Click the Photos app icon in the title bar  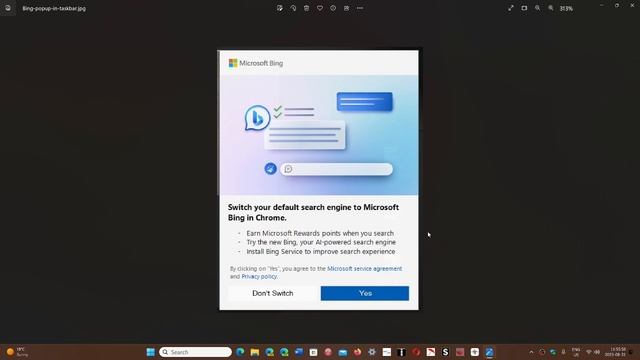tap(8, 8)
